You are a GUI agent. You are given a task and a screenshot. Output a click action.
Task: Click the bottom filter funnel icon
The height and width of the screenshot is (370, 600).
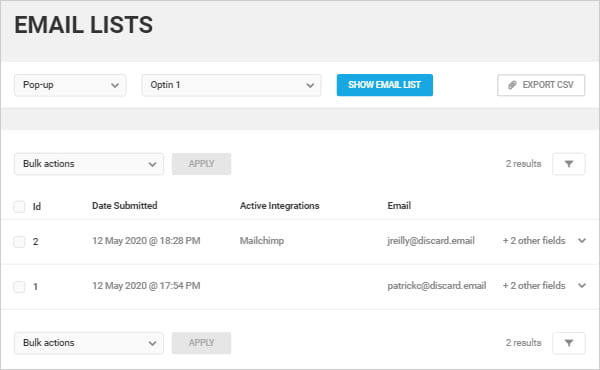tap(569, 343)
